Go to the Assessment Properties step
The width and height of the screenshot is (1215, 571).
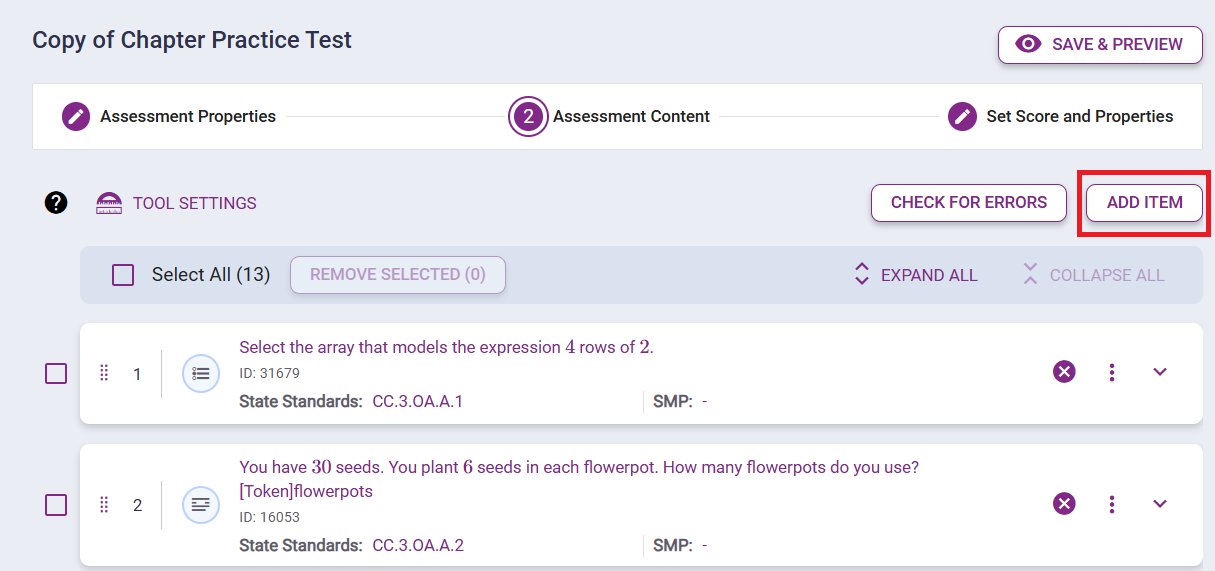click(x=169, y=117)
